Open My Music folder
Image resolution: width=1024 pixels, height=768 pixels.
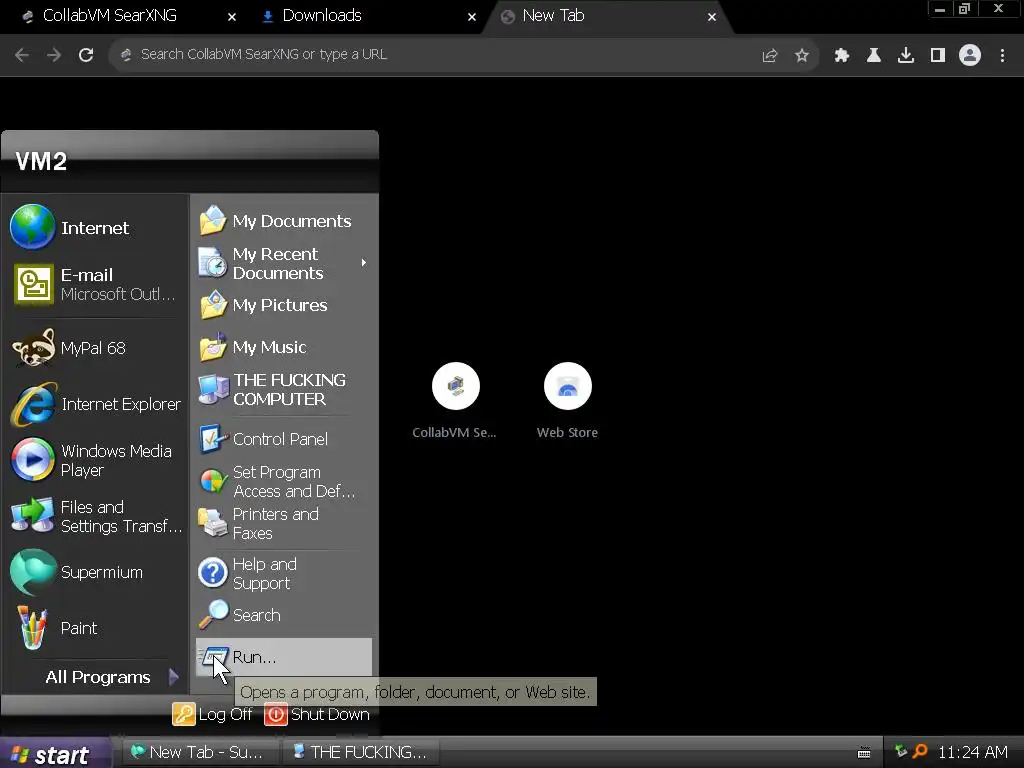[x=283, y=347]
